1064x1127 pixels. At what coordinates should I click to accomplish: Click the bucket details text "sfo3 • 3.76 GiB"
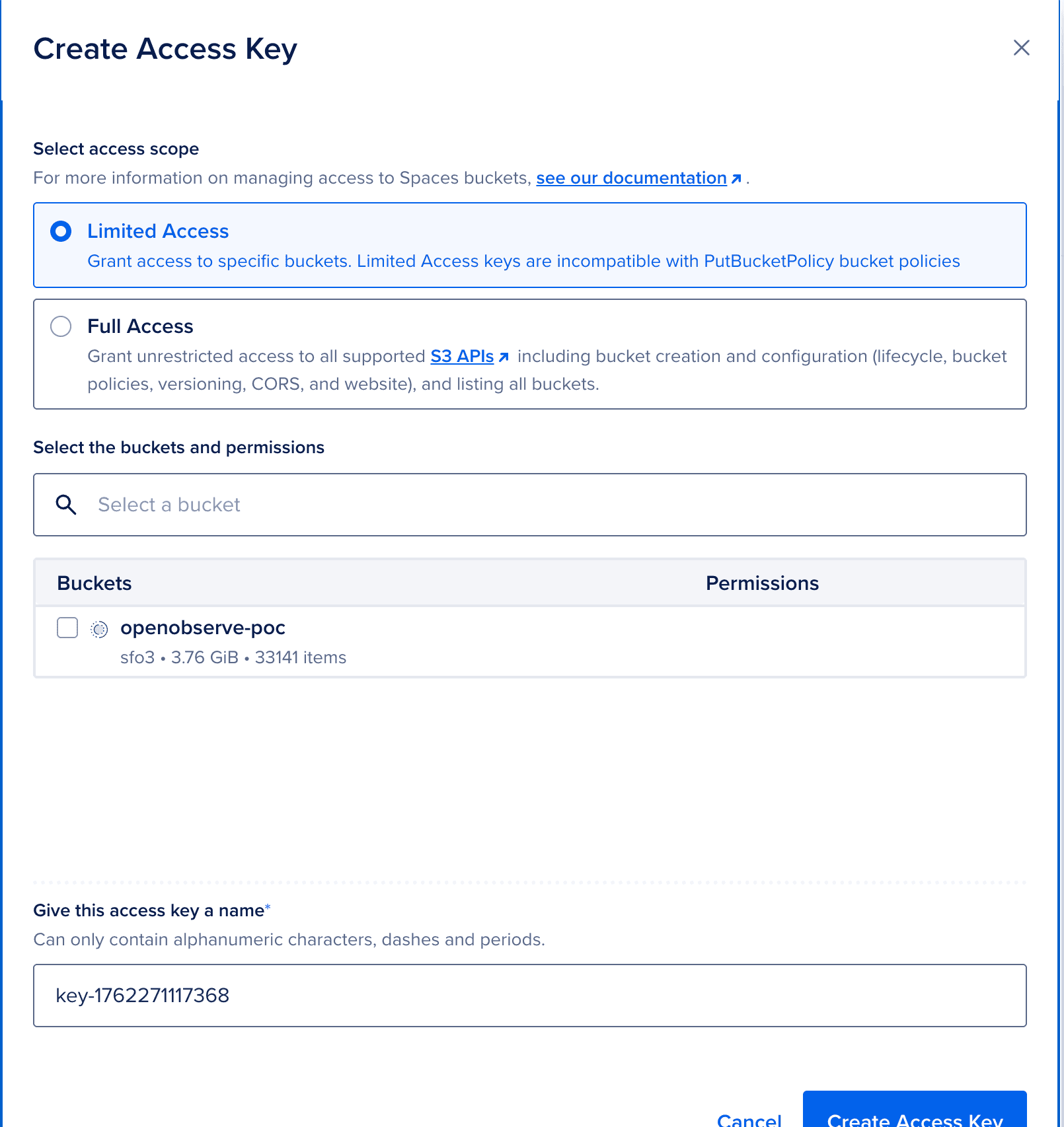click(x=178, y=657)
